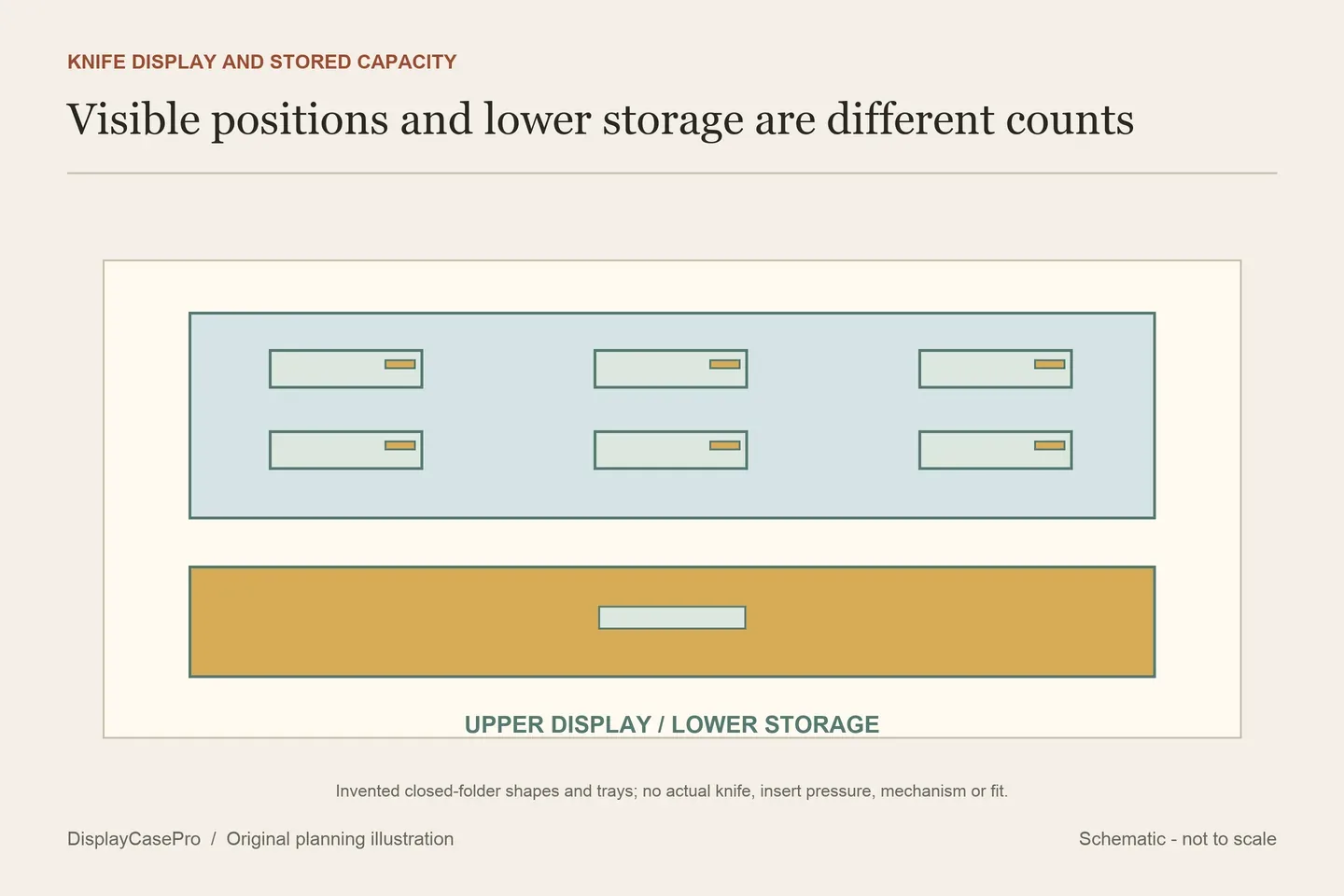Click the 'Schematic - not to scale' label

pos(1178,839)
